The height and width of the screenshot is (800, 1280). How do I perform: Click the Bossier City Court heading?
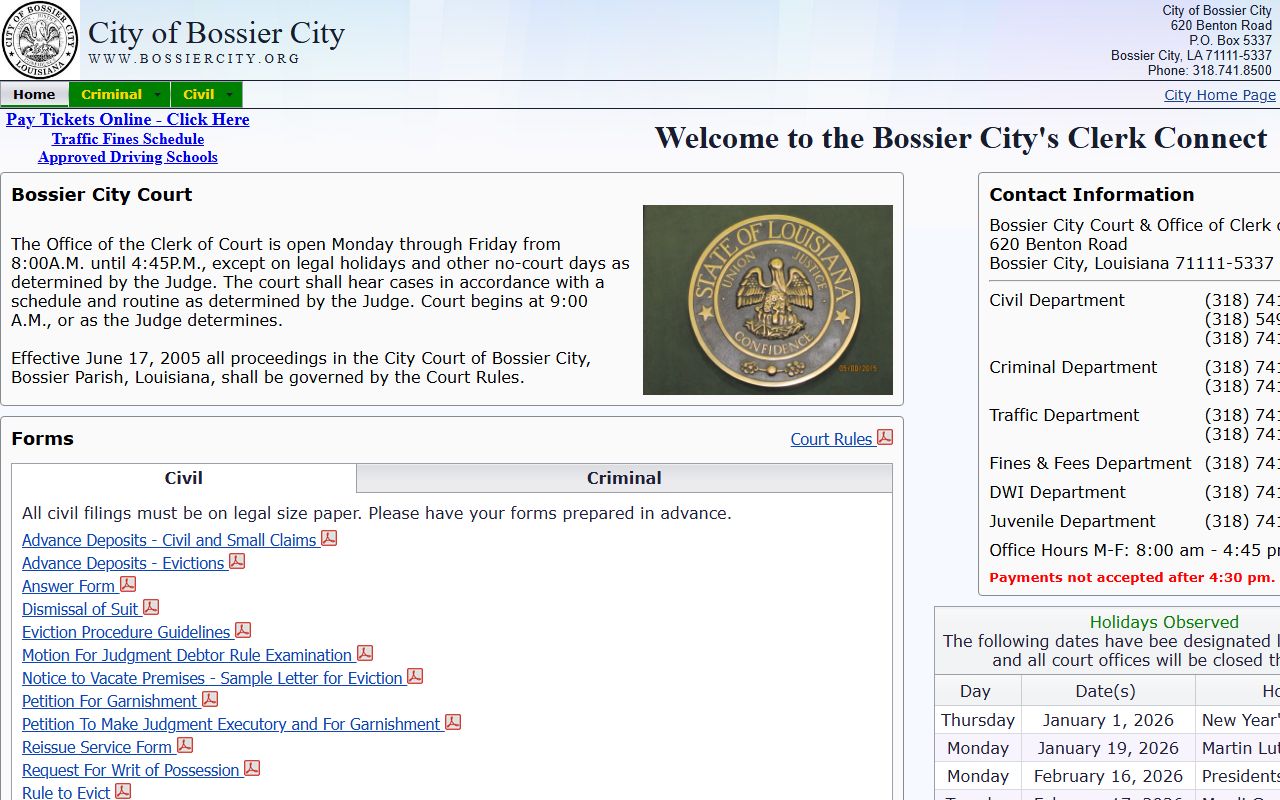pyautogui.click(x=102, y=195)
